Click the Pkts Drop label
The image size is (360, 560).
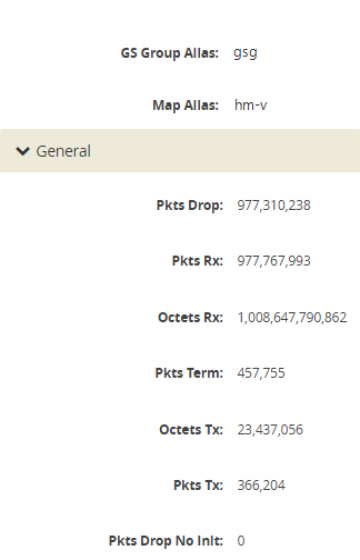(190, 205)
